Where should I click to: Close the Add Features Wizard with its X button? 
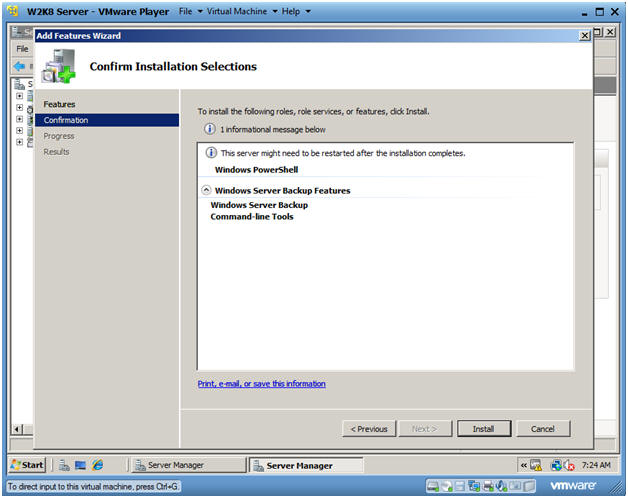[x=585, y=36]
